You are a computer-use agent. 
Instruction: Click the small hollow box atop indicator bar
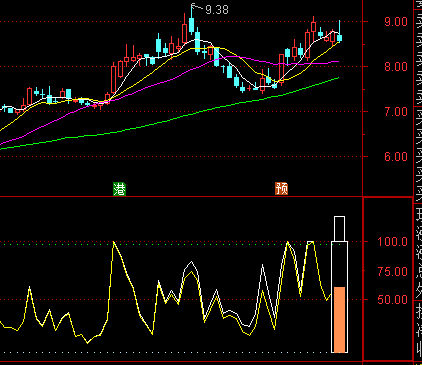coord(339,229)
